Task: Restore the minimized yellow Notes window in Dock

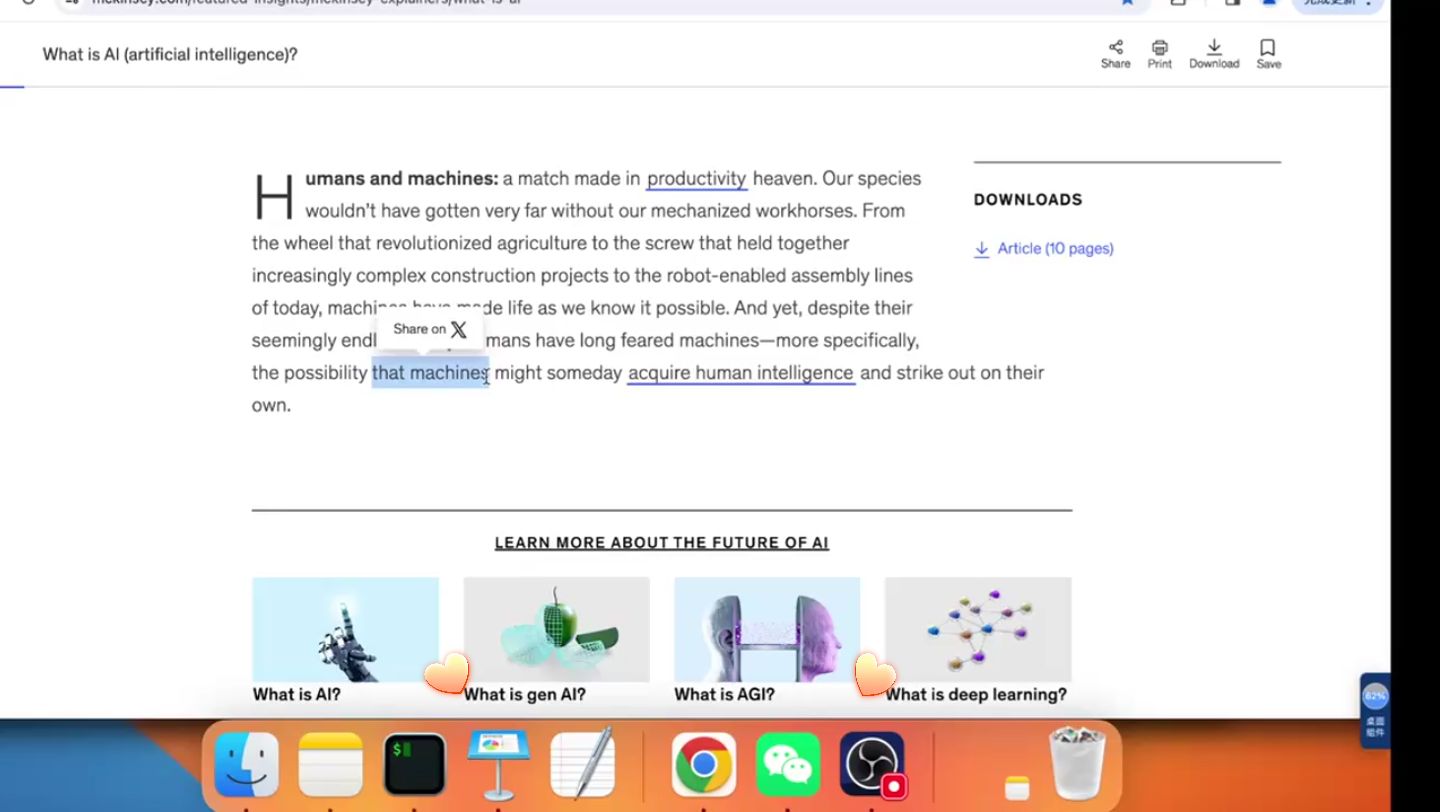Action: click(1017, 787)
